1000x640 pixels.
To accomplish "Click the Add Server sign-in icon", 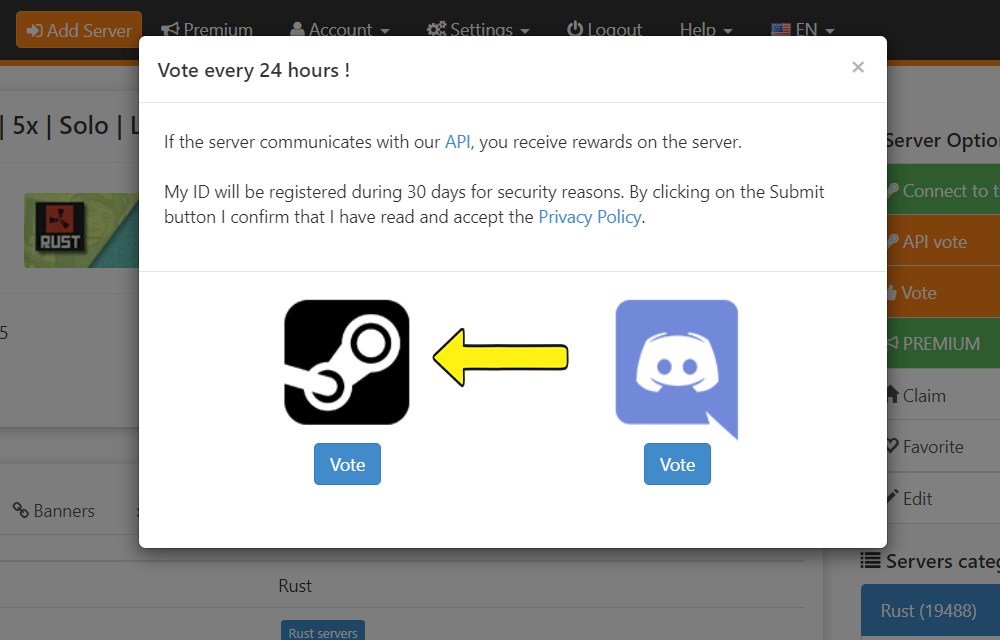I will (34, 31).
